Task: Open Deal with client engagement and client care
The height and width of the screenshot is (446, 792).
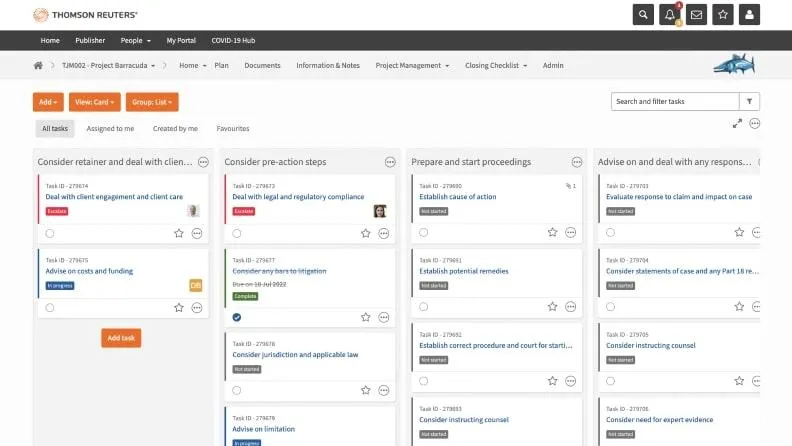Action: click(114, 196)
